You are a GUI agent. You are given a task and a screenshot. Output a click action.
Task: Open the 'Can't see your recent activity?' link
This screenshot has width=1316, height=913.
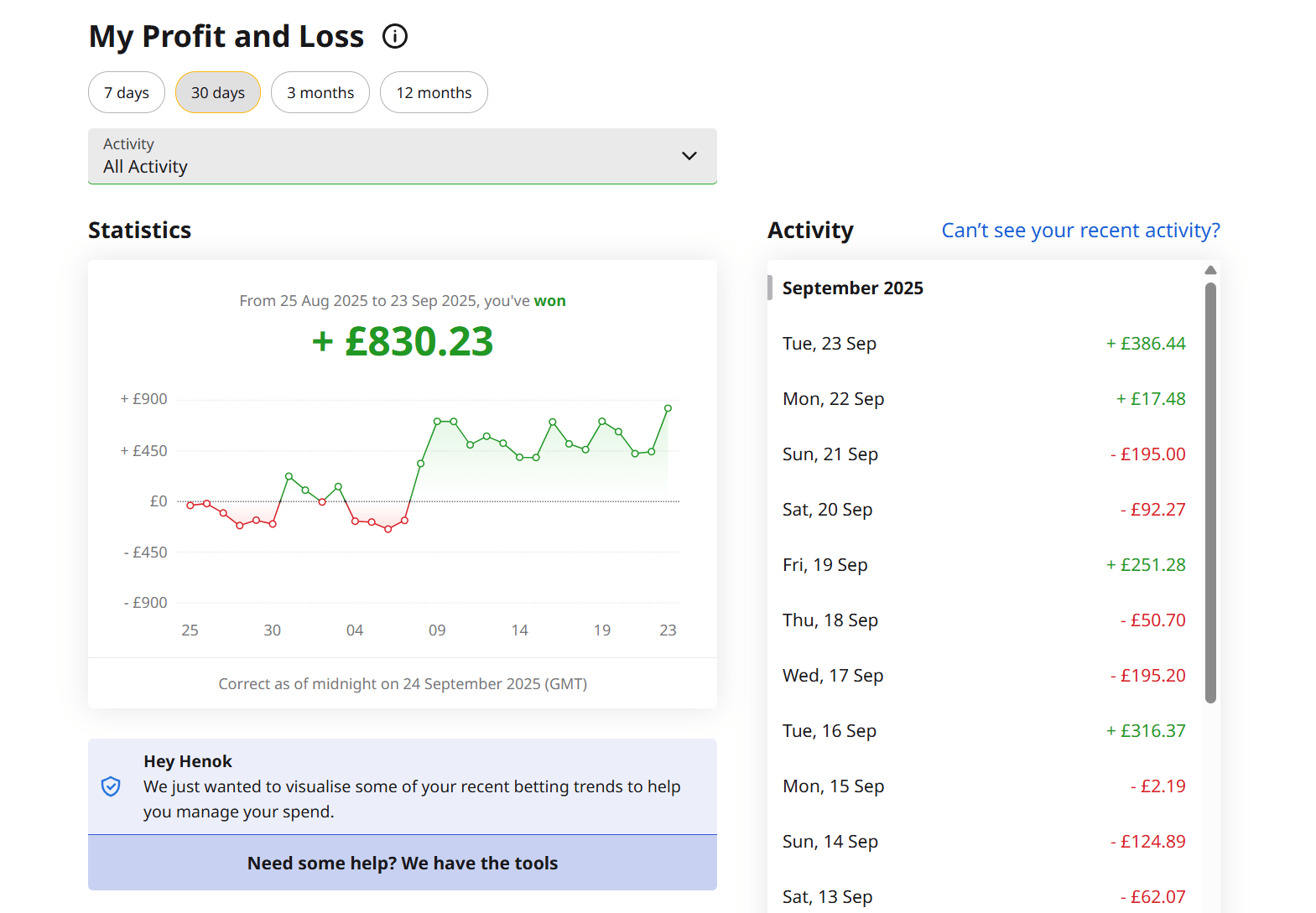[x=1080, y=231]
